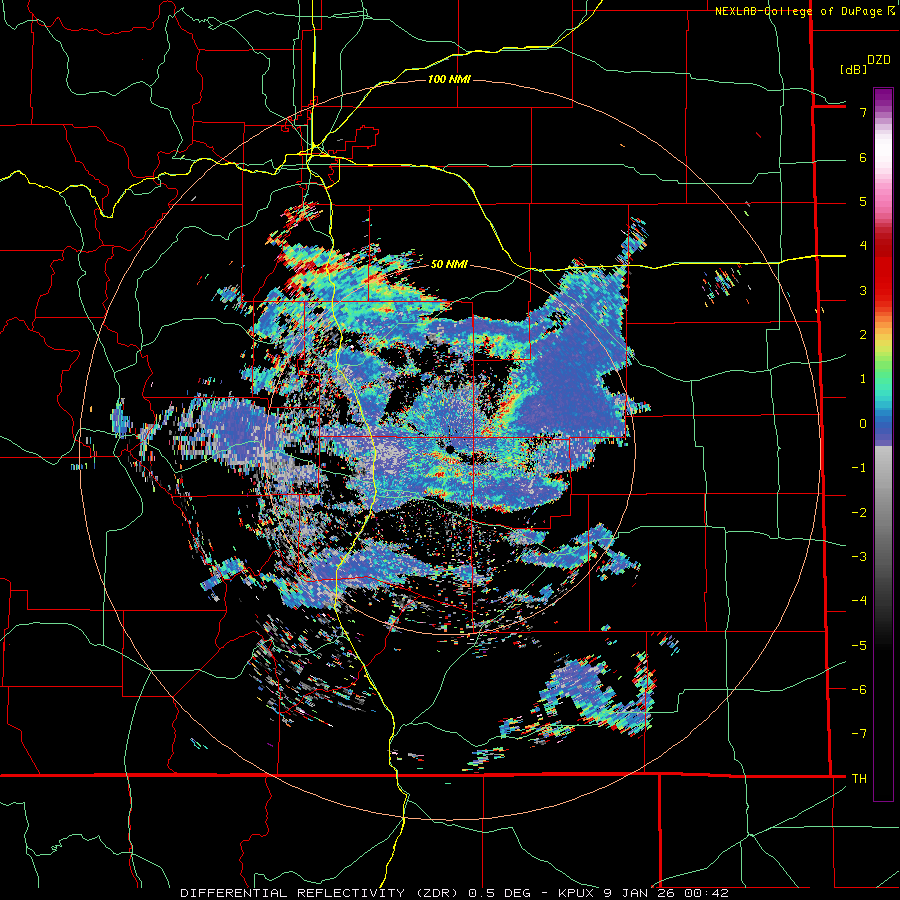Click the 50 NMI range ring label

pyautogui.click(x=449, y=264)
